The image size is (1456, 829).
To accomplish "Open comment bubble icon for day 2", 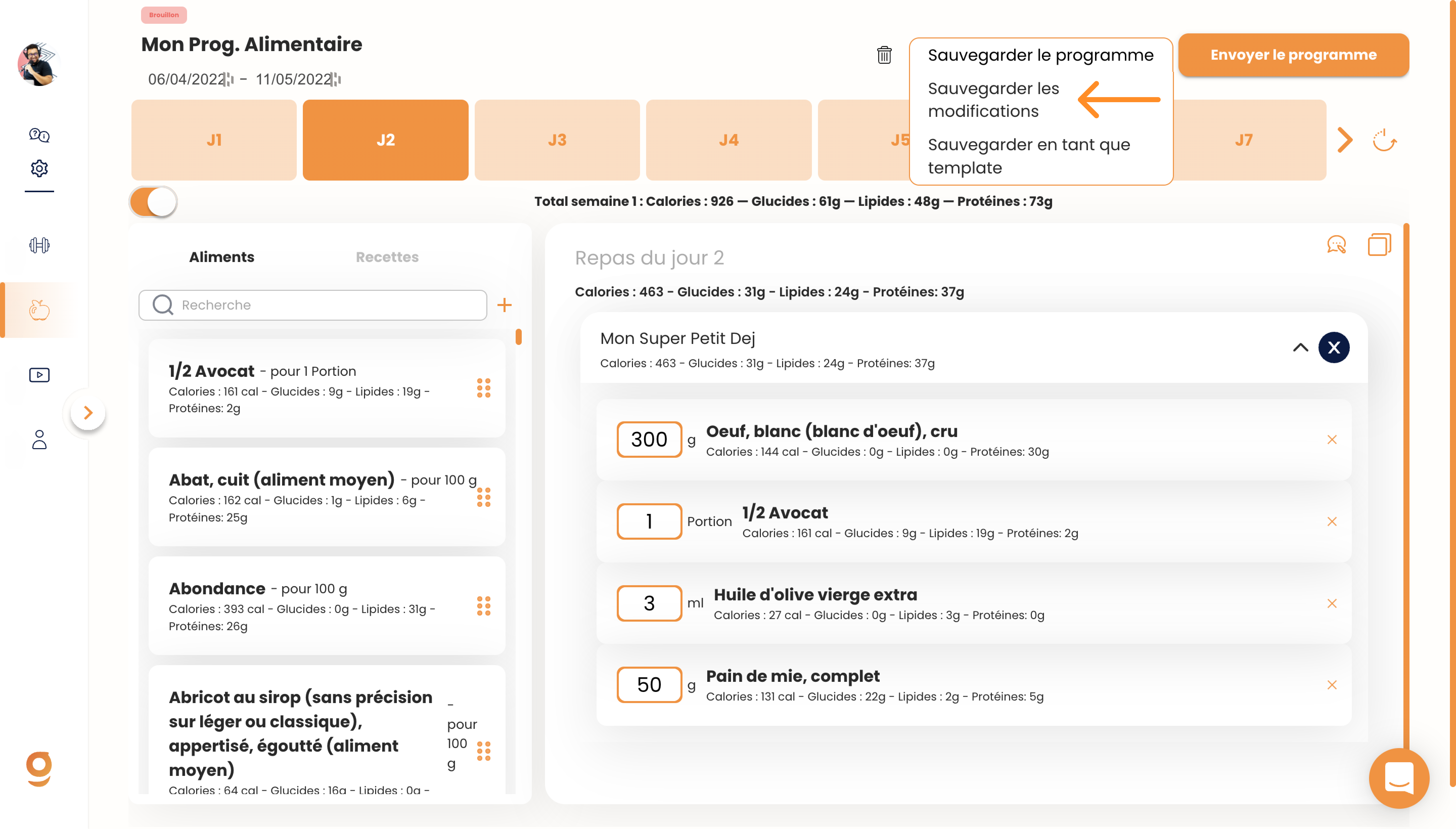I will click(1336, 245).
